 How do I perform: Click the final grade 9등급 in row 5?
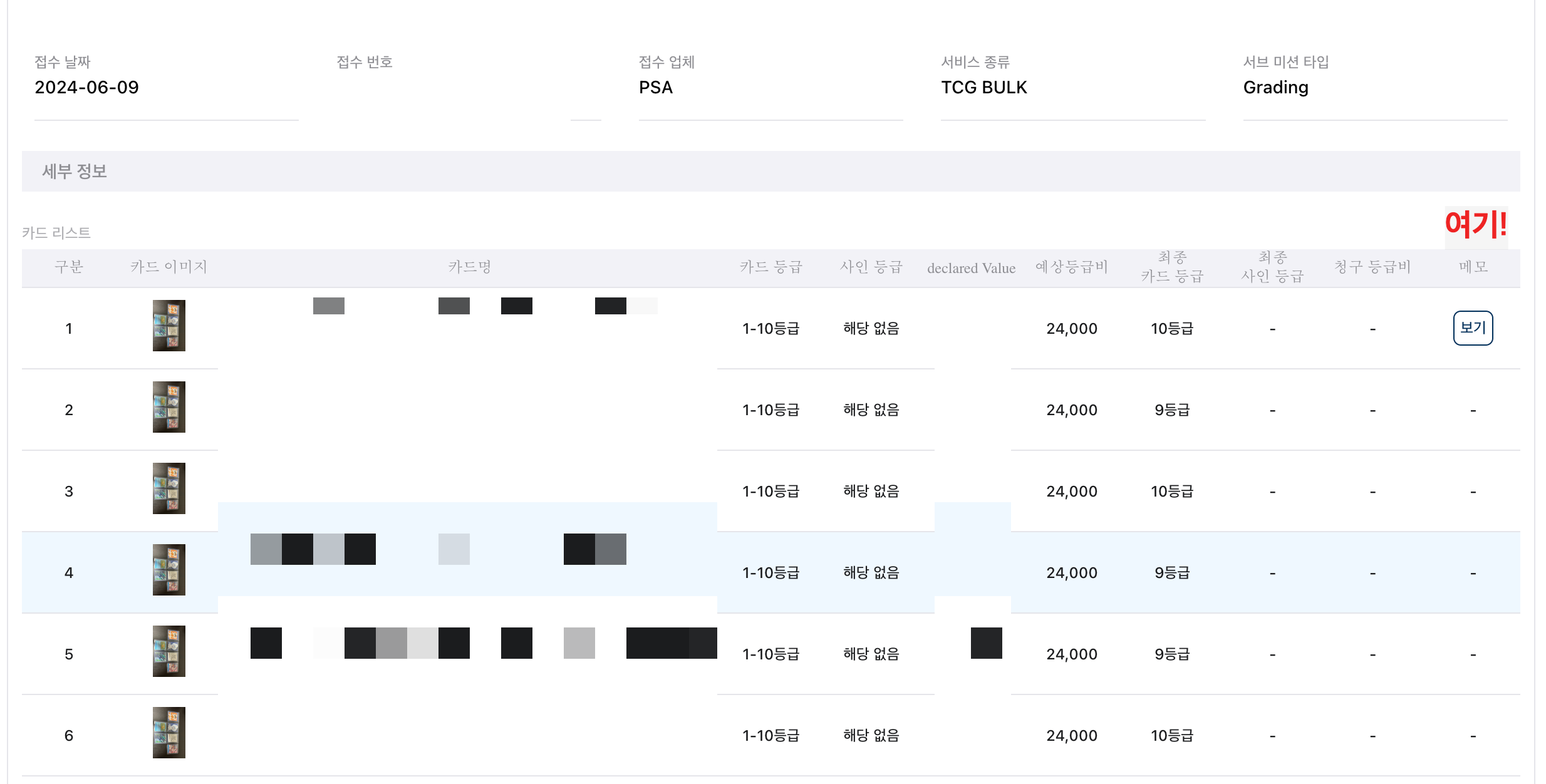[1172, 654]
